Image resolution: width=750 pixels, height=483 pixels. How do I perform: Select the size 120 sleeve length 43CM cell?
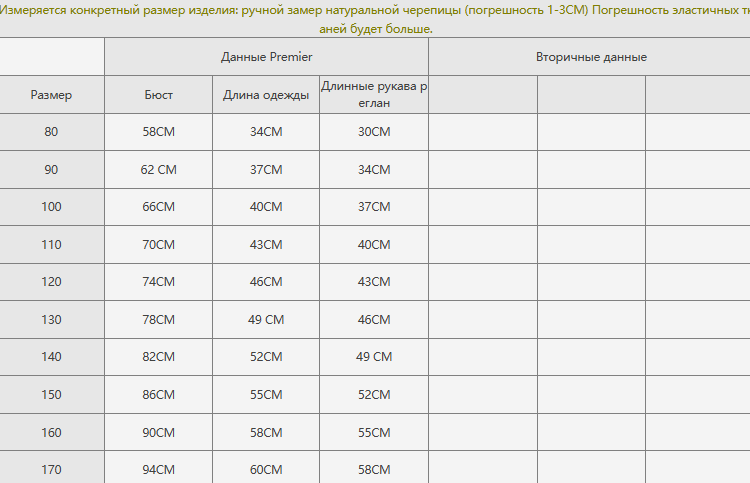[374, 282]
